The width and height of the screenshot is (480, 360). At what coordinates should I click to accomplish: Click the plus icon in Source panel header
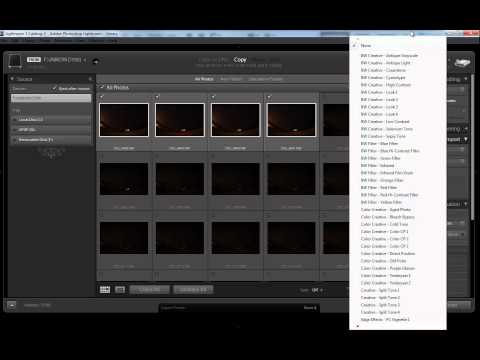[90, 79]
